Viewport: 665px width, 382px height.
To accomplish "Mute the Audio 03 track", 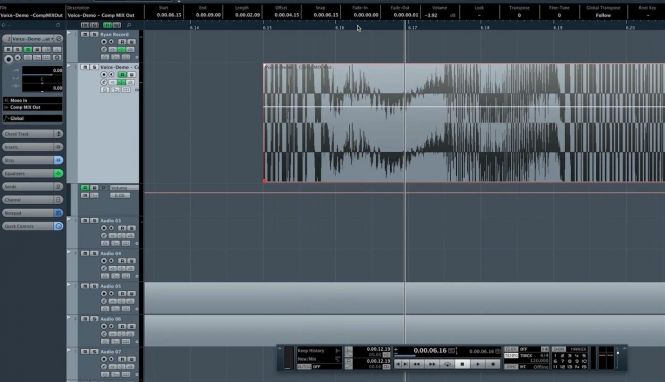I will 85,220.
